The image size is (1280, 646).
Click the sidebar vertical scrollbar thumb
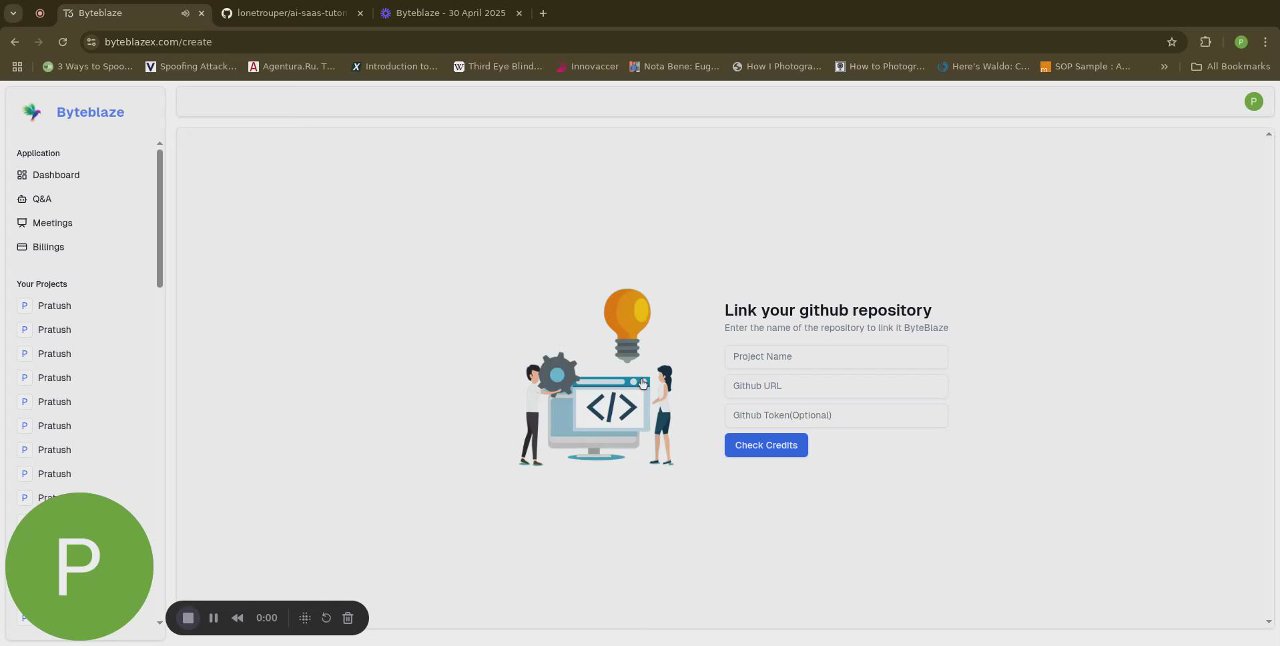coord(160,218)
